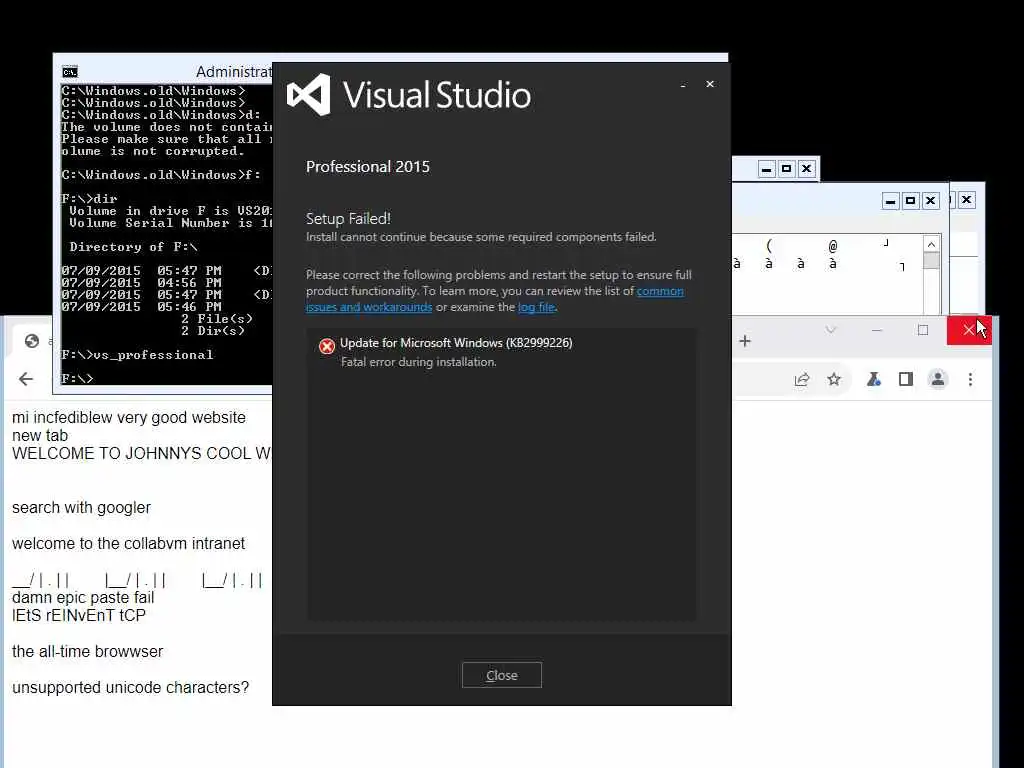Open the Chrome labs flask icon
This screenshot has width=1024, height=768.
874,379
